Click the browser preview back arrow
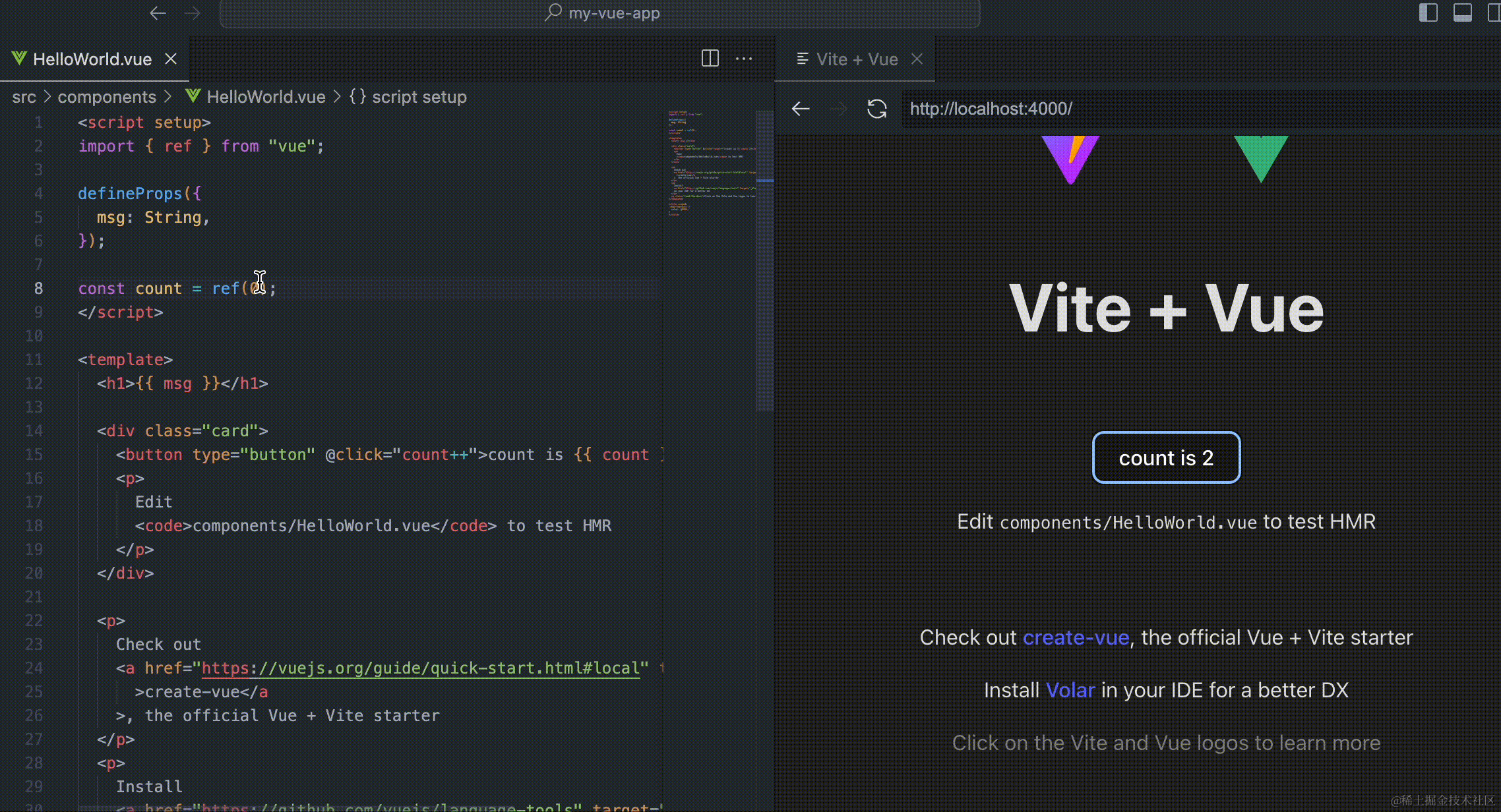1501x812 pixels. click(x=801, y=109)
